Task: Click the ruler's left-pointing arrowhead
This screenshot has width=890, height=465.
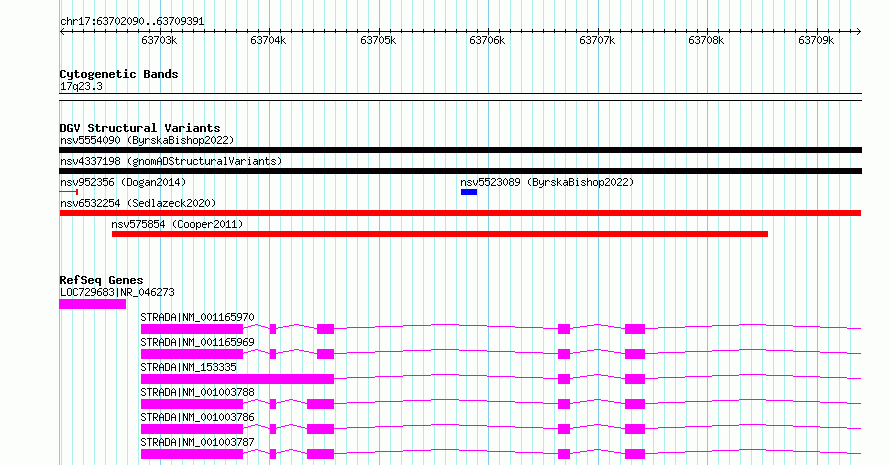Action: (62, 32)
